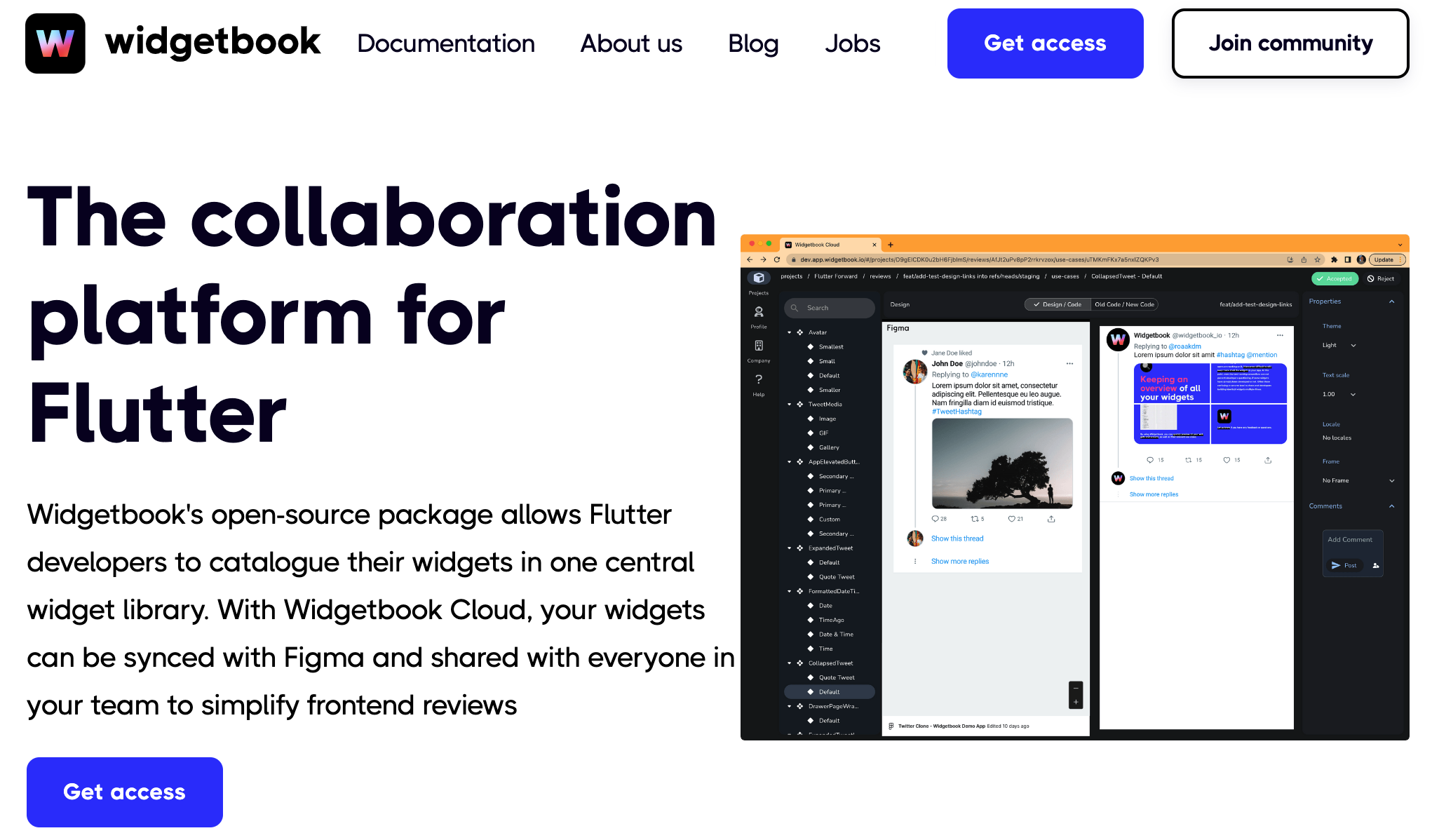Click the Figma icon beside Twitter Clone footer
The image size is (1432, 840).
click(891, 726)
